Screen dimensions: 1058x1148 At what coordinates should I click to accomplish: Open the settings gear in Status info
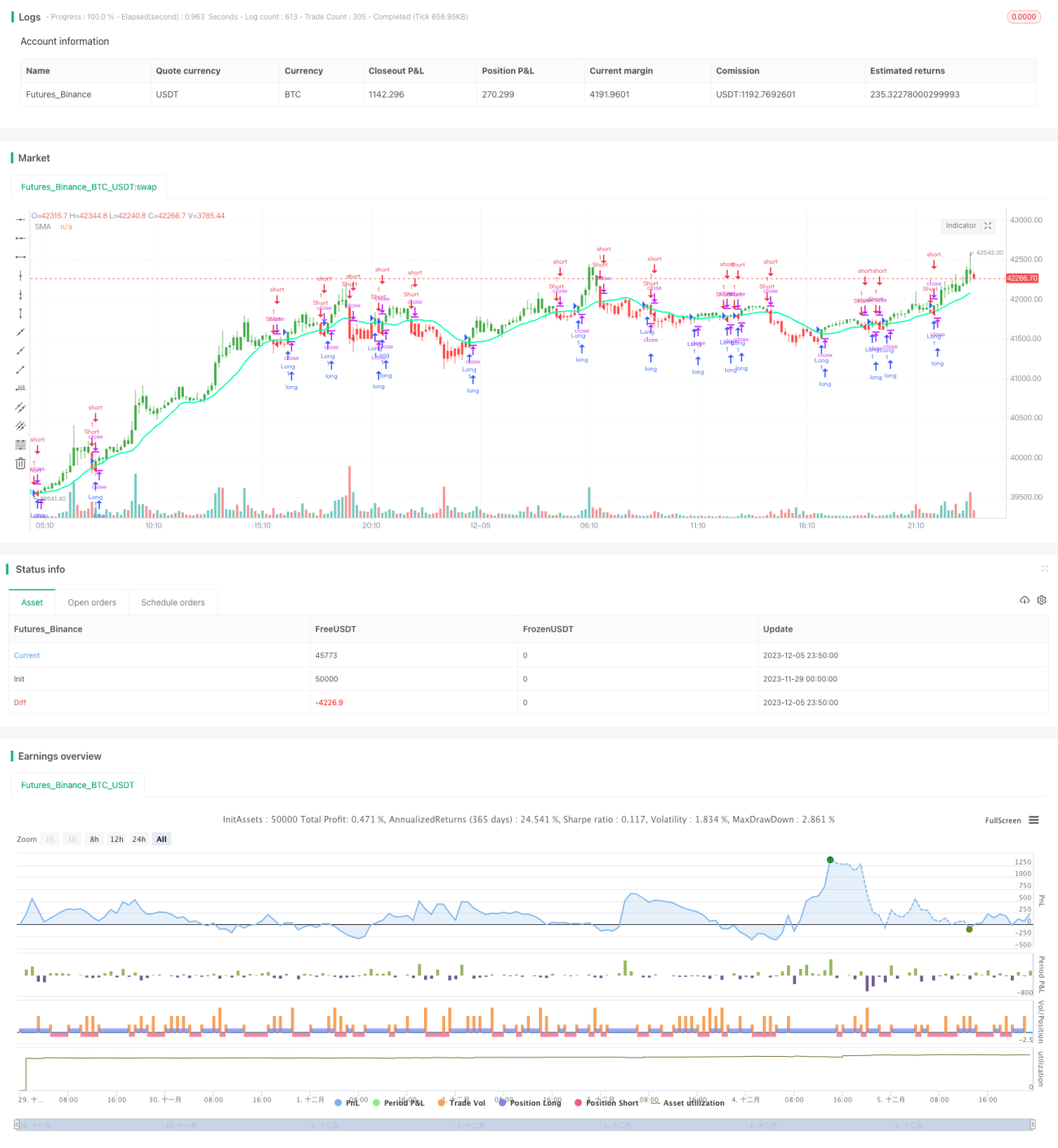coord(1042,600)
